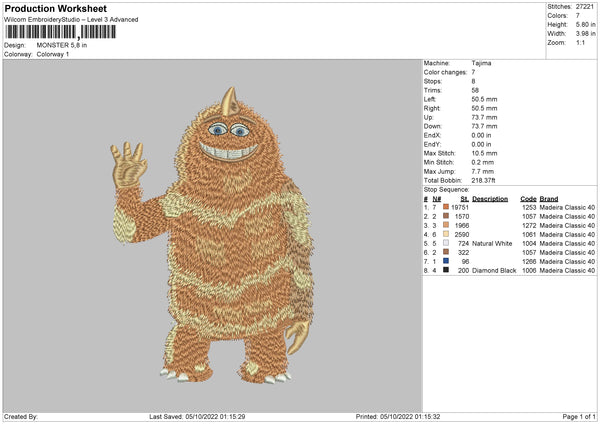Click the 'Printed: 05/10/2022 01:15:32' text
This screenshot has height=424, width=600.
click(398, 416)
